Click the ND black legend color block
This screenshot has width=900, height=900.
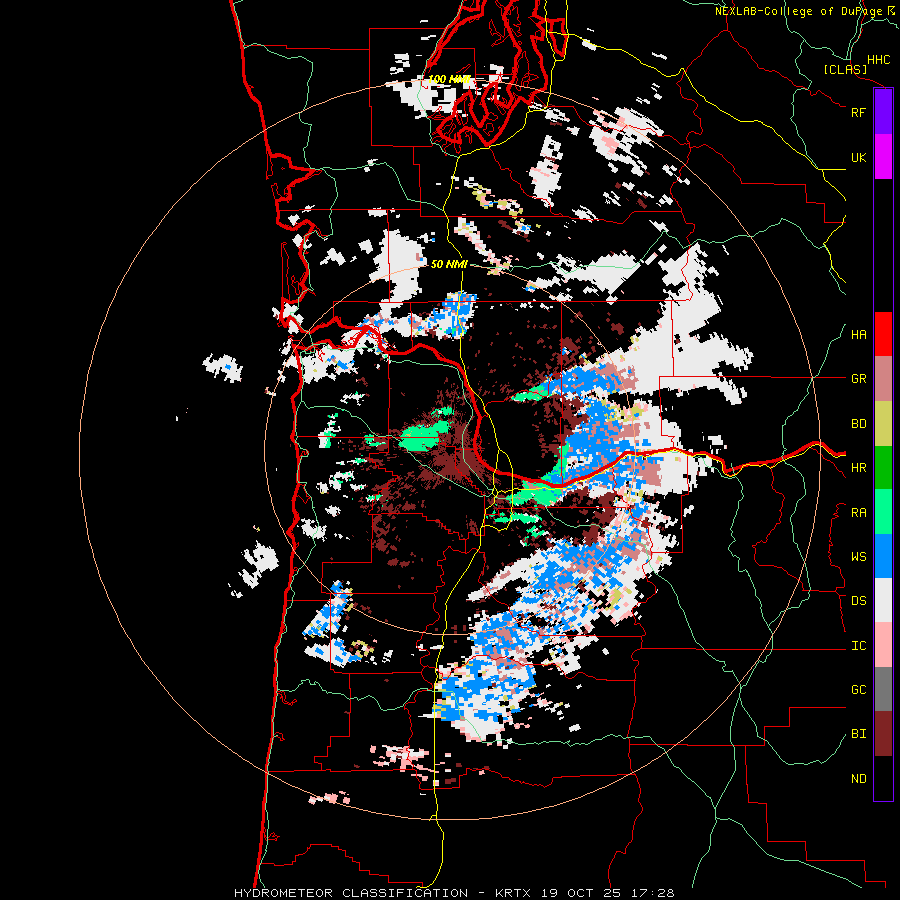(x=883, y=778)
